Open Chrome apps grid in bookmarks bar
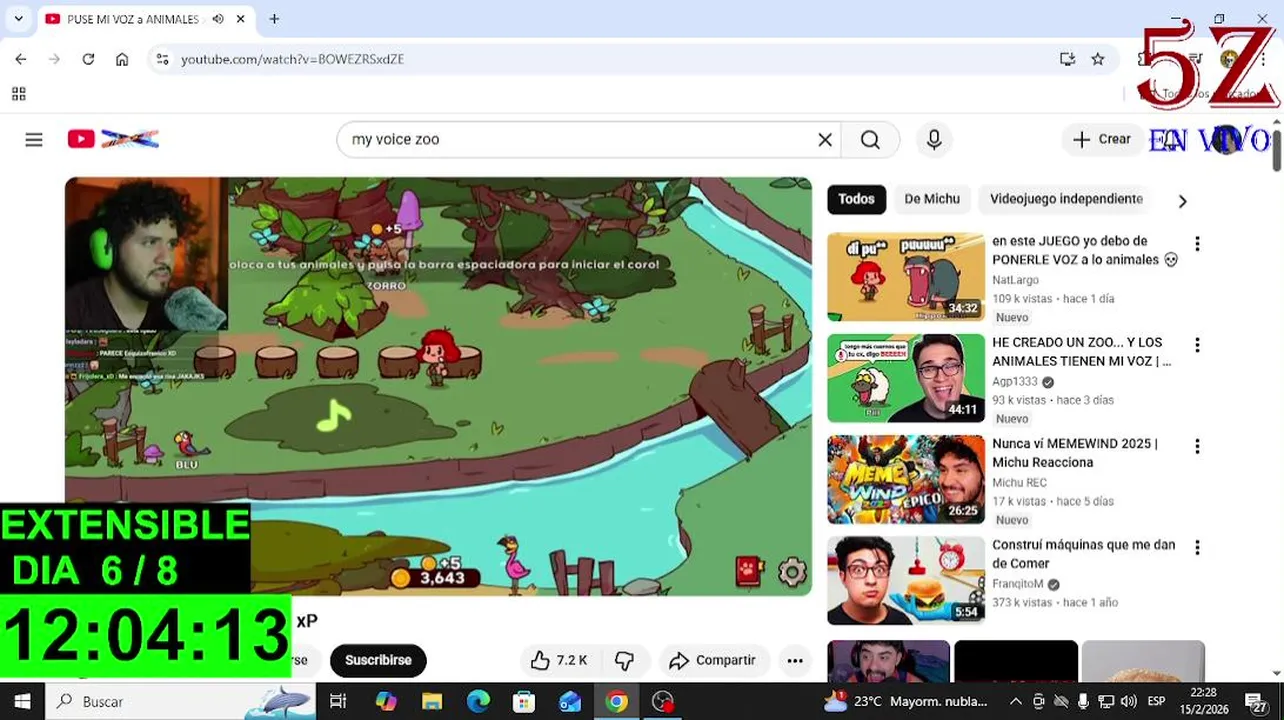 point(18,94)
